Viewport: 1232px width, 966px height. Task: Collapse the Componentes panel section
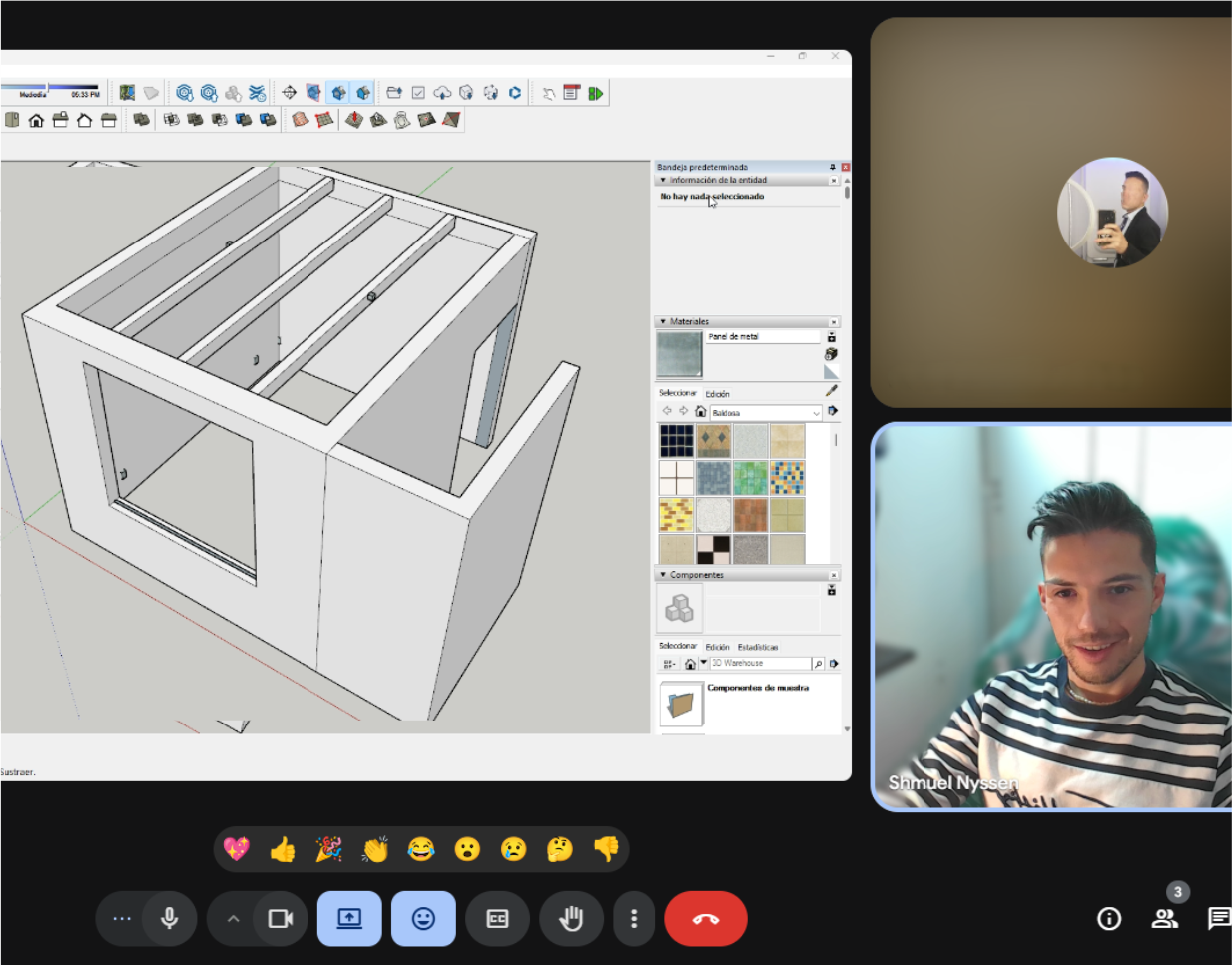click(663, 575)
